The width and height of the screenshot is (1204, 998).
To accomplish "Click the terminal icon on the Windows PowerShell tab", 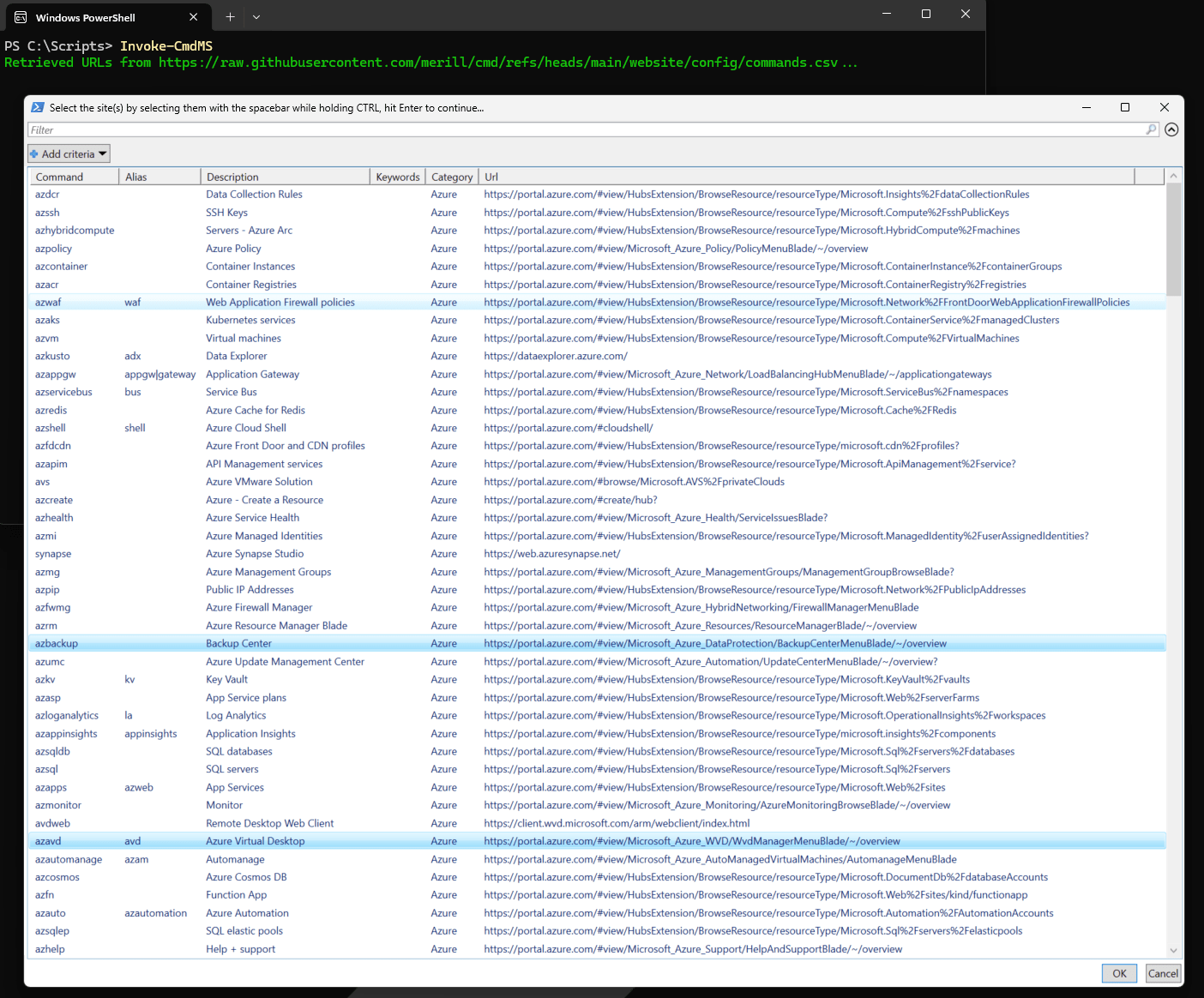I will (21, 17).
